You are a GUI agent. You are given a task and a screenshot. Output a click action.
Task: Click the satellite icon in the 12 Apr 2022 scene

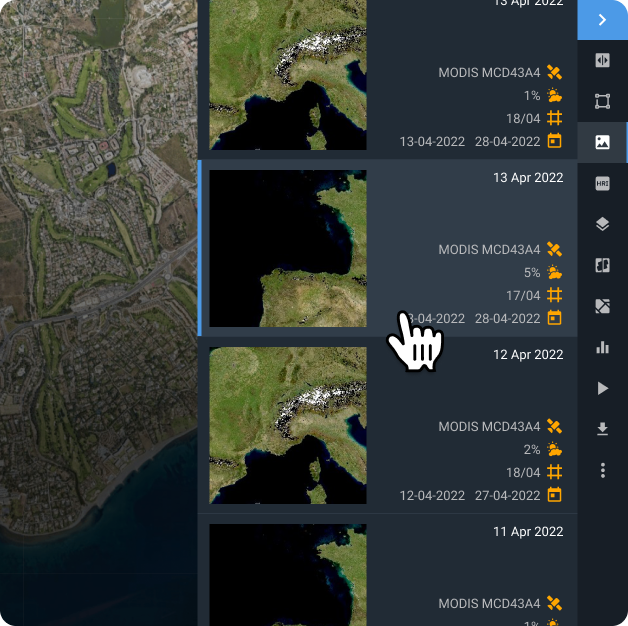point(554,426)
